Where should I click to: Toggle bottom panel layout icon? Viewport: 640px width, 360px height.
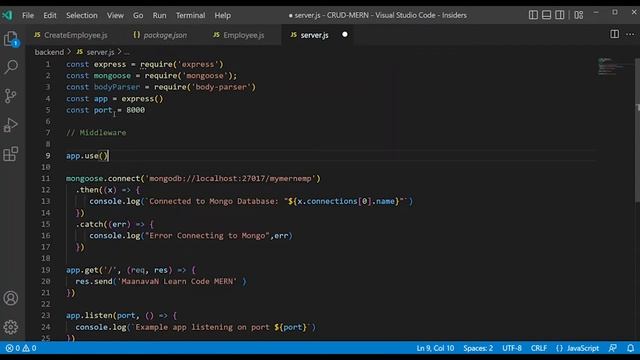tap(547, 15)
